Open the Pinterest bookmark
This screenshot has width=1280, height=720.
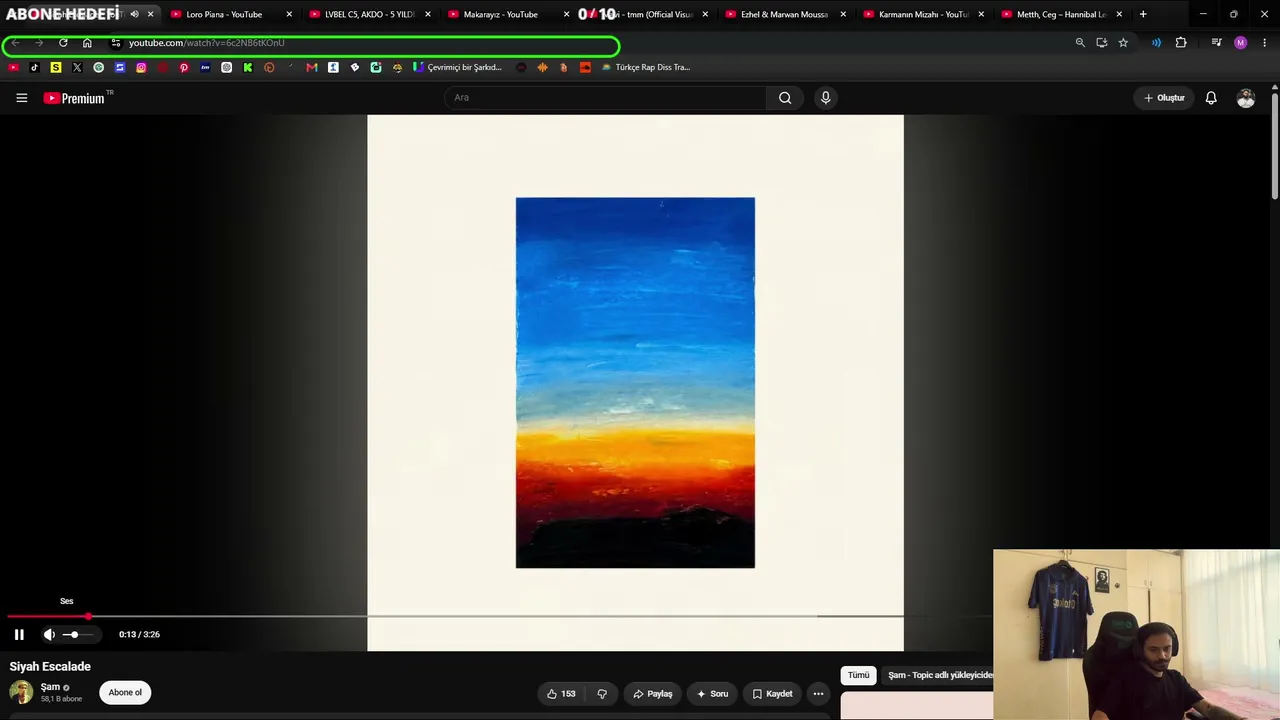click(184, 67)
